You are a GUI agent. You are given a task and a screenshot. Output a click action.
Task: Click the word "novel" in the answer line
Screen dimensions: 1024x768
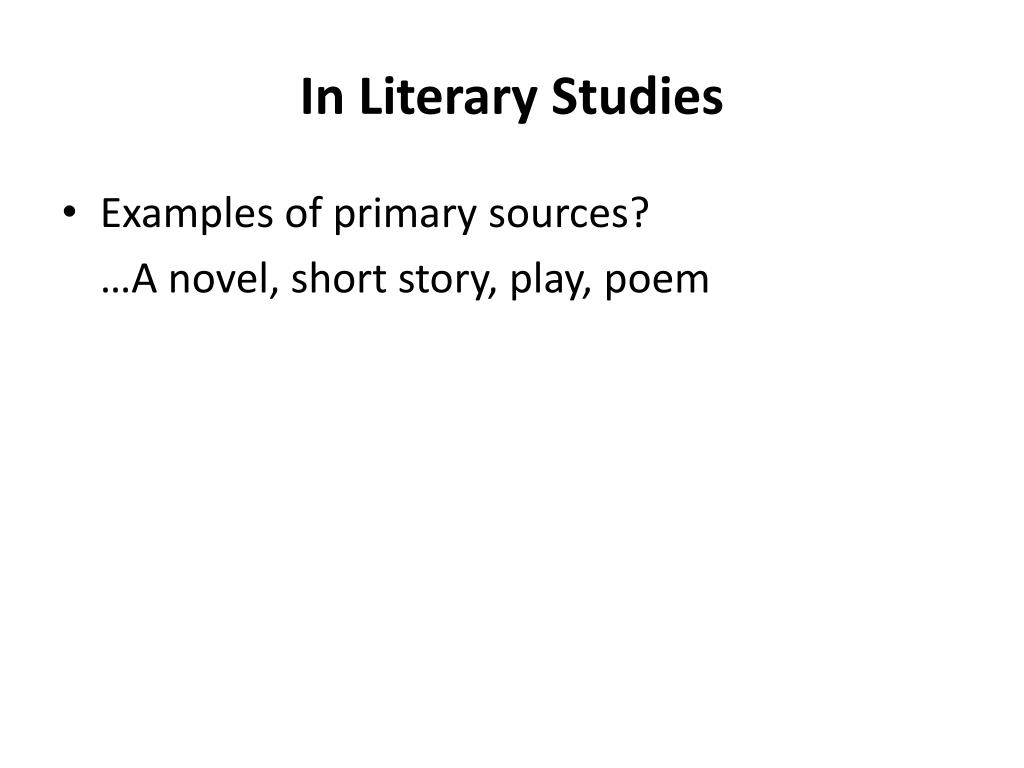click(218, 278)
